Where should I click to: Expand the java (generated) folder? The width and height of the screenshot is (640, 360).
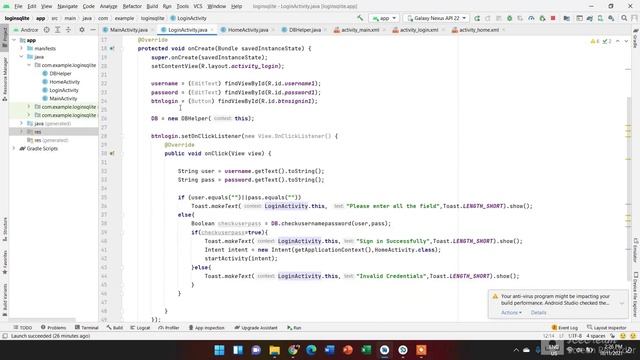(22, 123)
